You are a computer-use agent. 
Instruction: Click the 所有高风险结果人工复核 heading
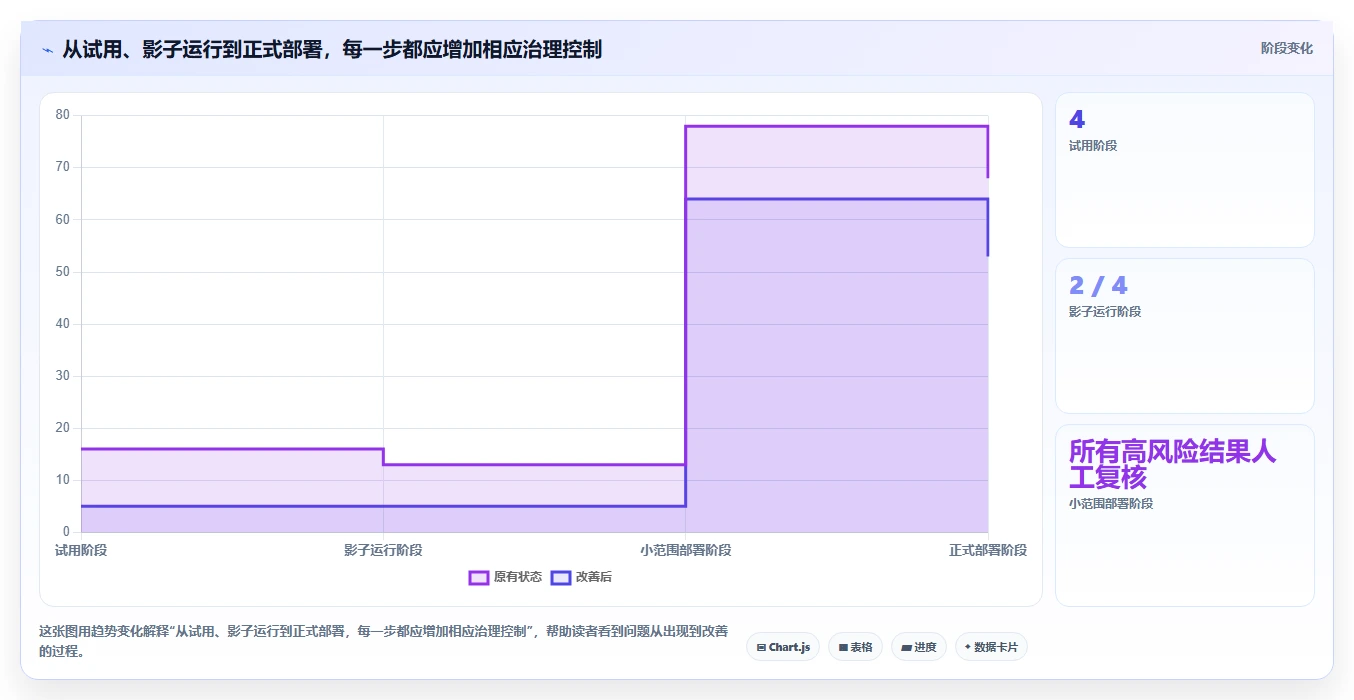click(1172, 464)
